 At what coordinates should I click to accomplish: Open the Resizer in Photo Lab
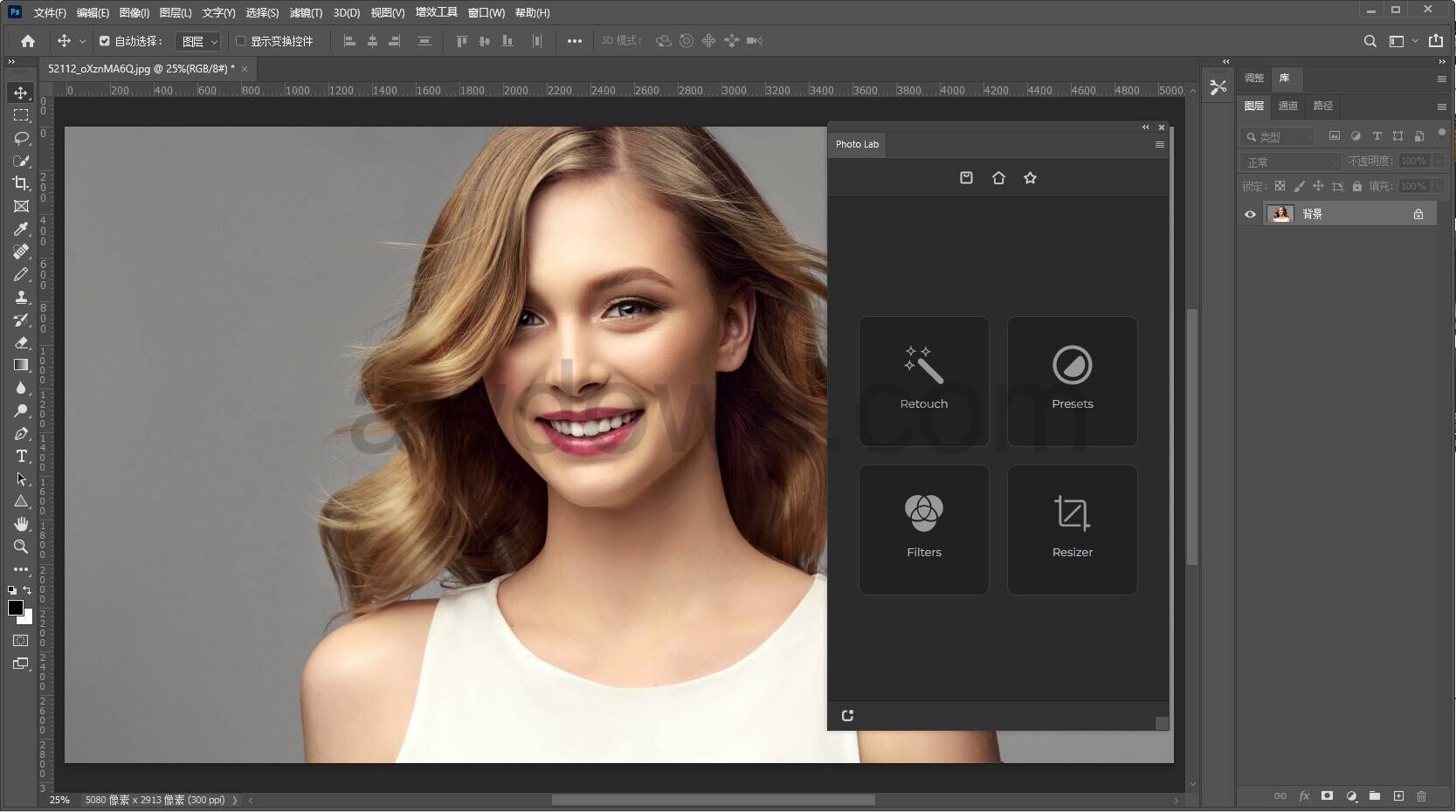point(1072,529)
